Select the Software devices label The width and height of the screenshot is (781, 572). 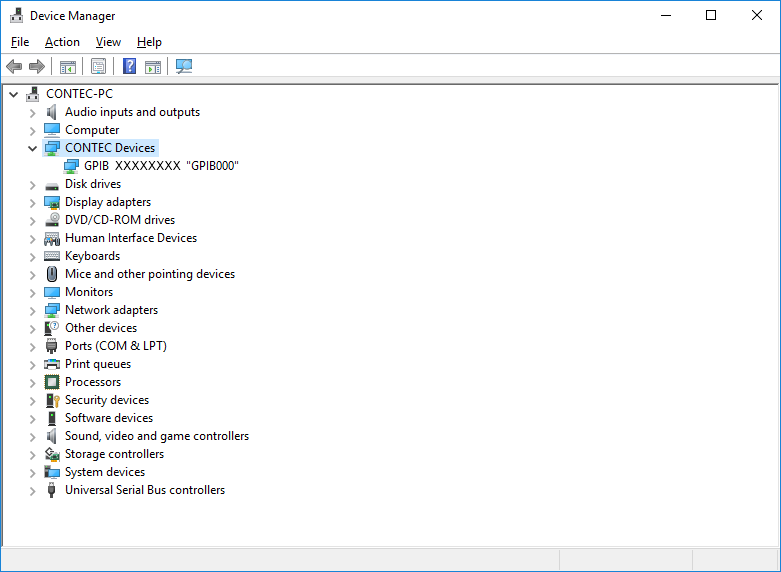109,418
